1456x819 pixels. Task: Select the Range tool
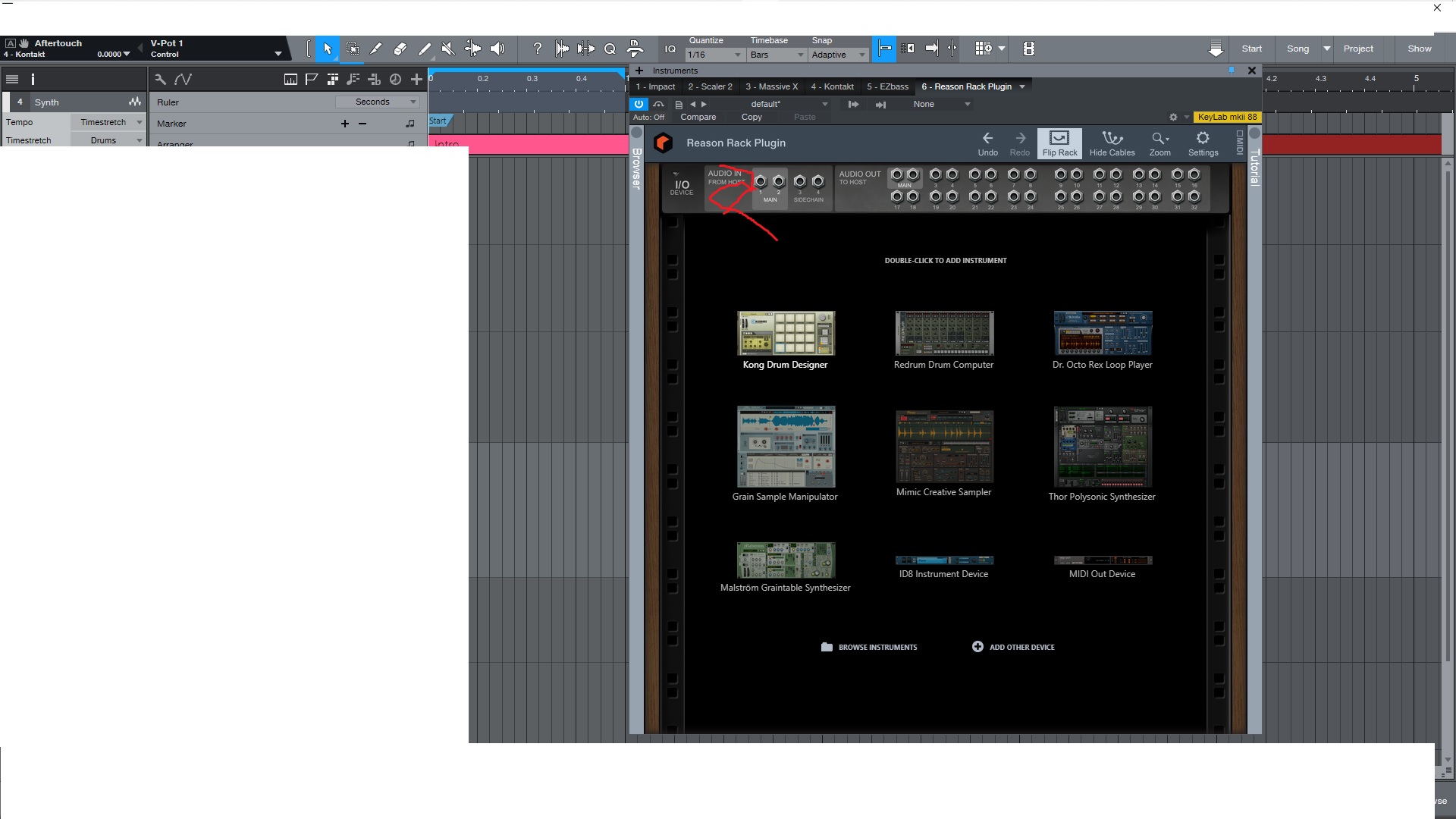coord(353,49)
